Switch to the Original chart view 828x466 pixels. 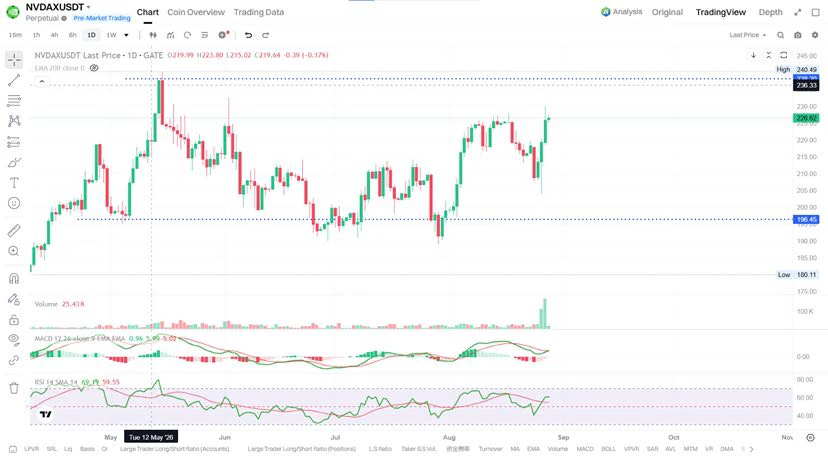667,12
